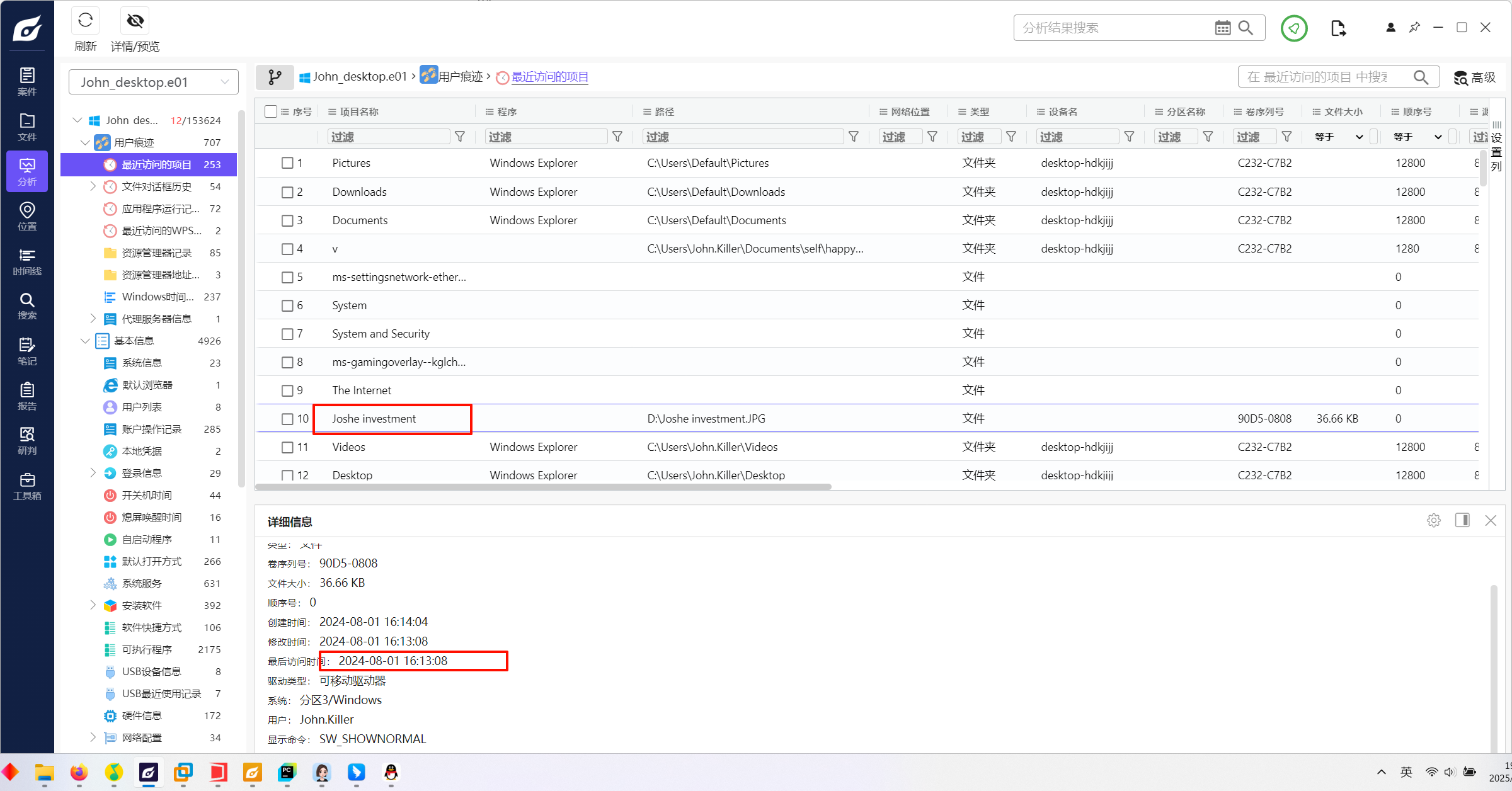Click the export file icon in title bar

[x=1337, y=28]
